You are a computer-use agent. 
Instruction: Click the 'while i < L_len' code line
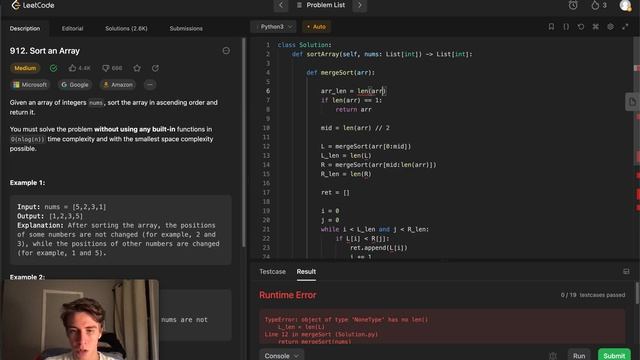click(375, 229)
